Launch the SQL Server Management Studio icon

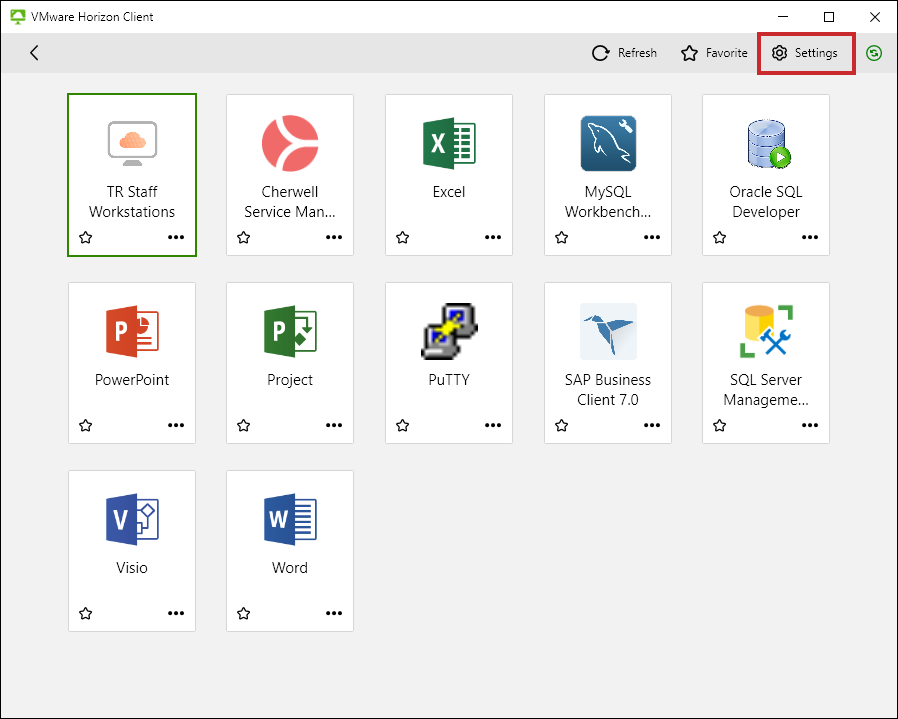(x=766, y=331)
